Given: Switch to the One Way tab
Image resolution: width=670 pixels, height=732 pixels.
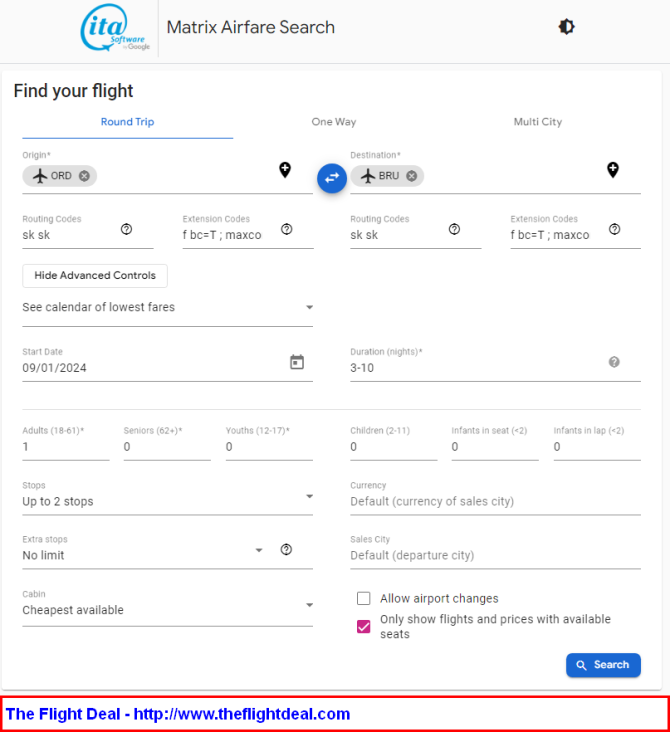Looking at the screenshot, I should (x=334, y=122).
